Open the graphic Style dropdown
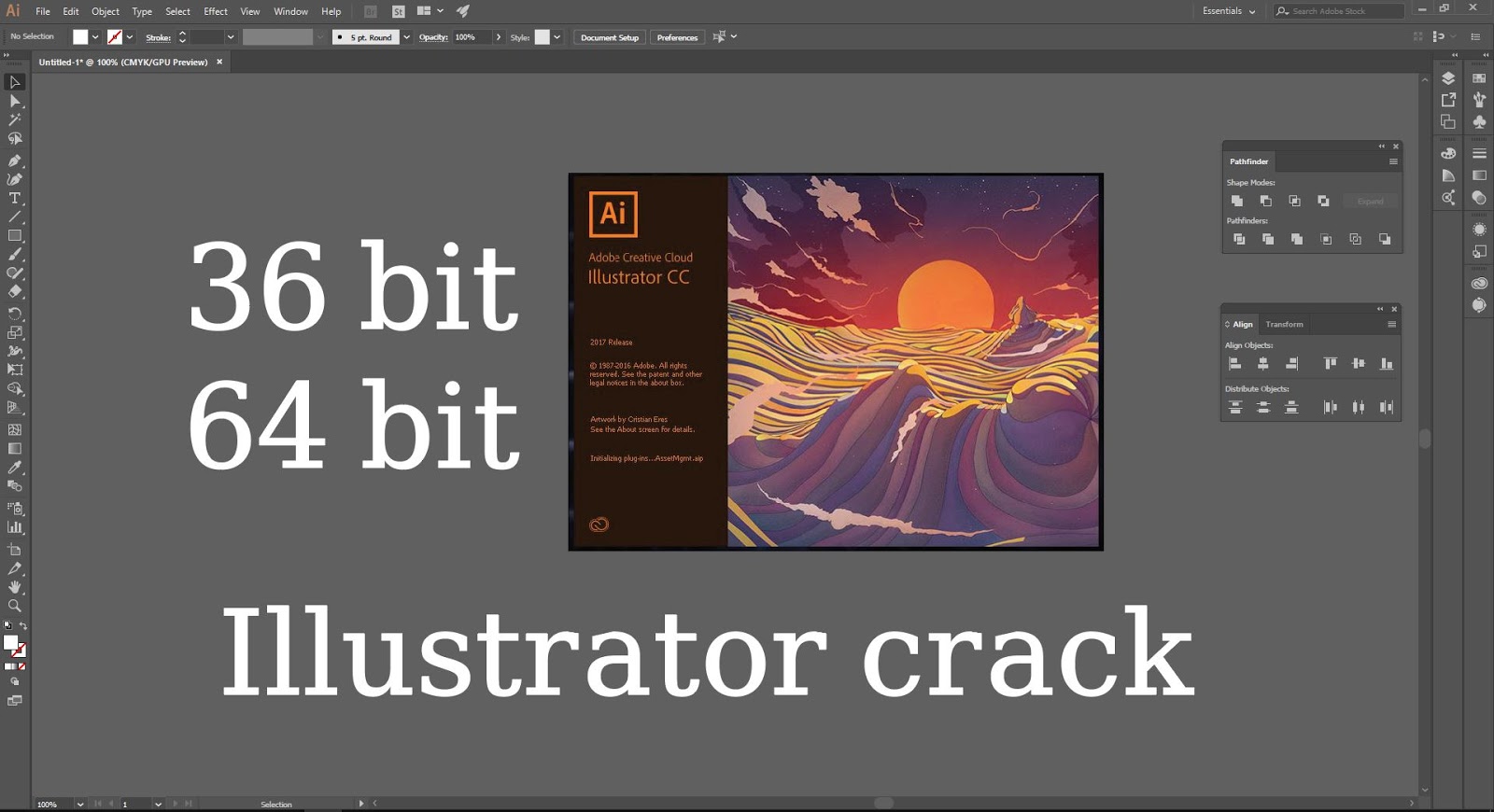 click(557, 37)
